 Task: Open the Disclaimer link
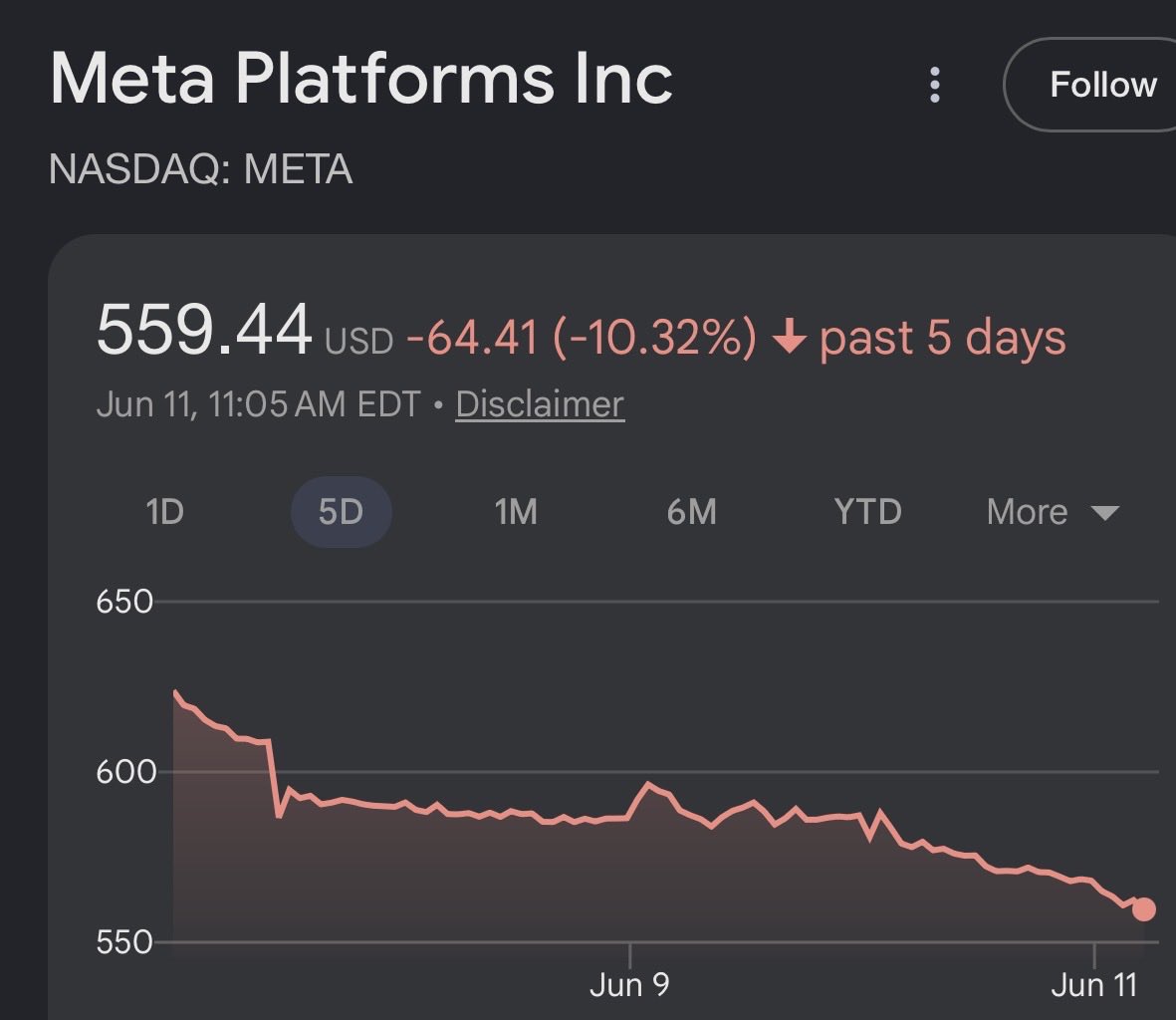[540, 404]
